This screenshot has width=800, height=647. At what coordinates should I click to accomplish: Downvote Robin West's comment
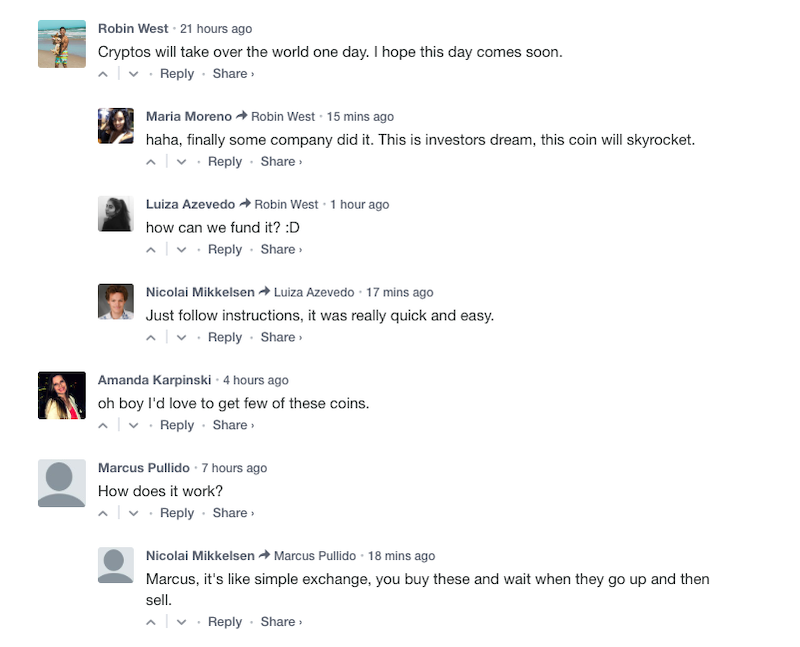click(134, 74)
